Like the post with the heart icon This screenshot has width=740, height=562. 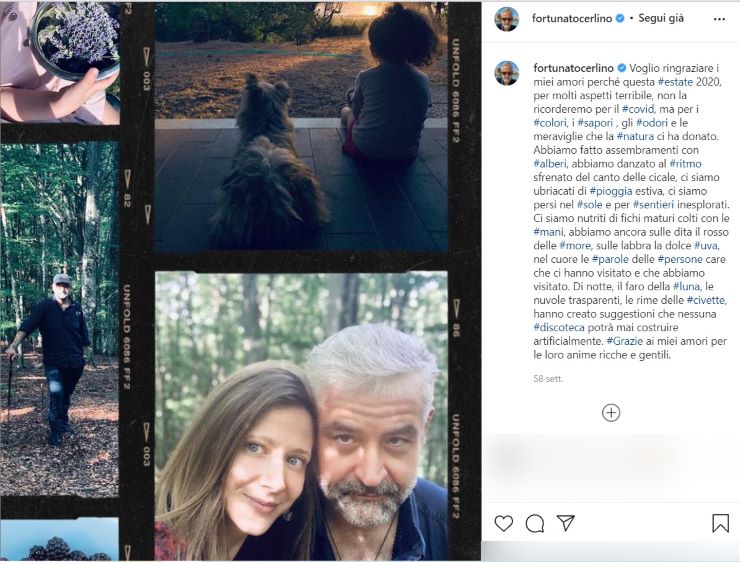tap(504, 523)
